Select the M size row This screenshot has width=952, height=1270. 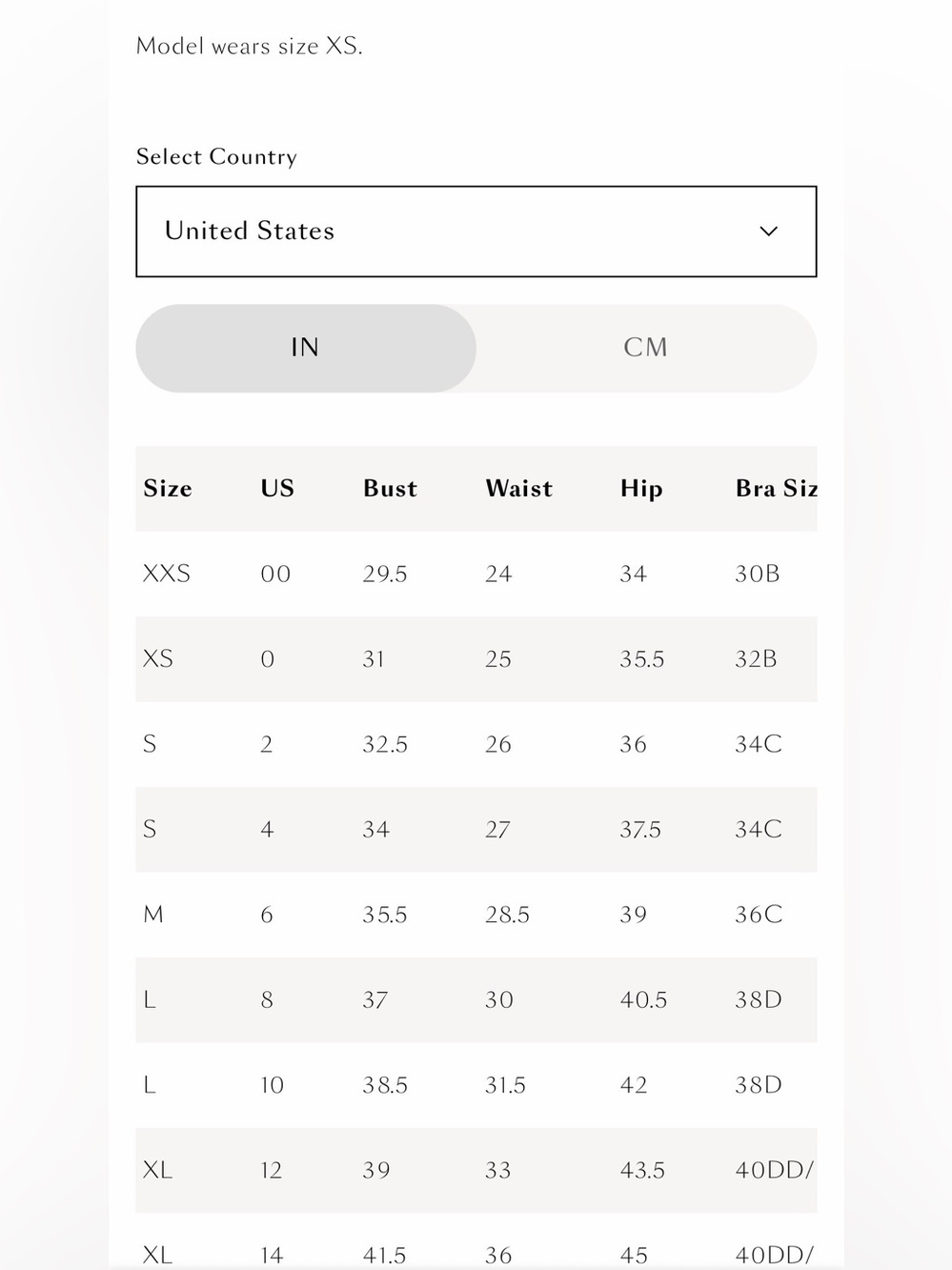coord(476,915)
